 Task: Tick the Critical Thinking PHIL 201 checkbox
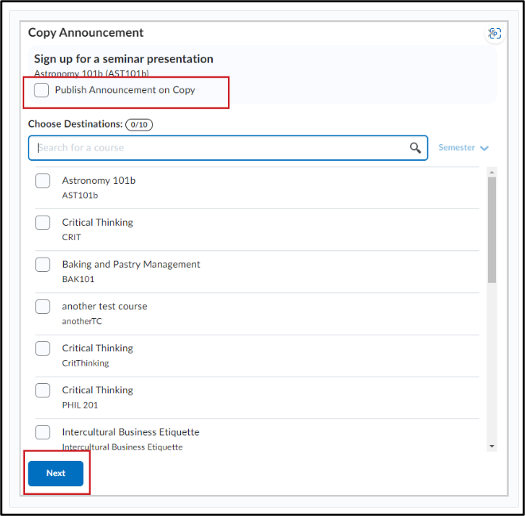pos(43,390)
